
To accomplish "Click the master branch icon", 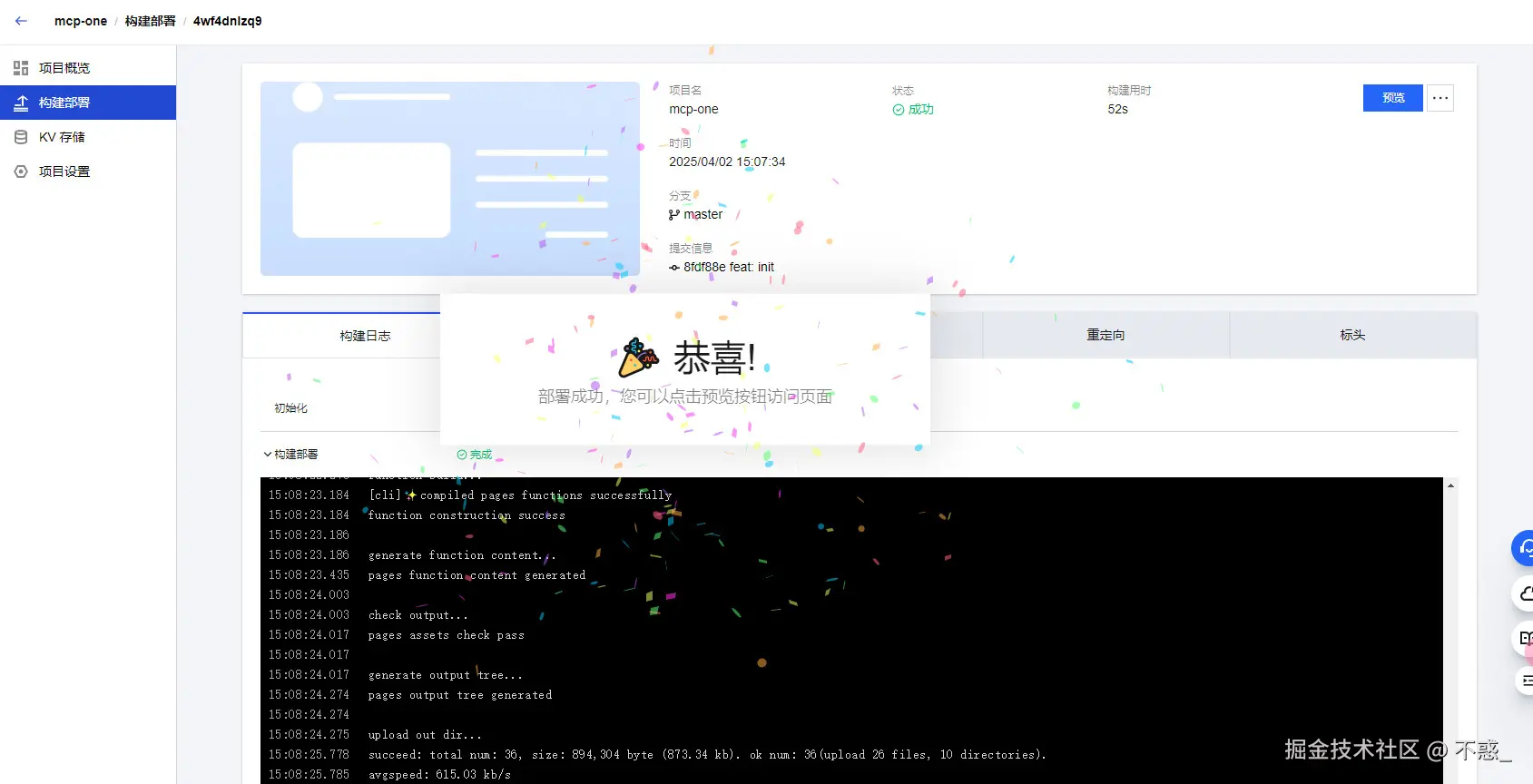I will [x=674, y=215].
